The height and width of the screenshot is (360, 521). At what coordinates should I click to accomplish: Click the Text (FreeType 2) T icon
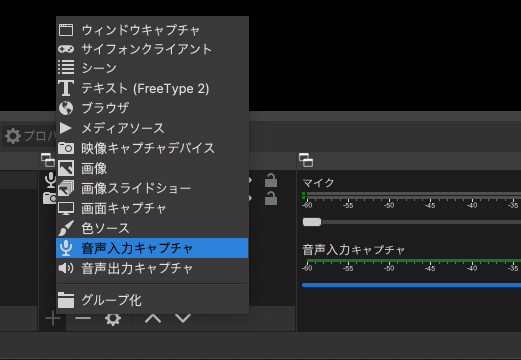click(x=66, y=88)
